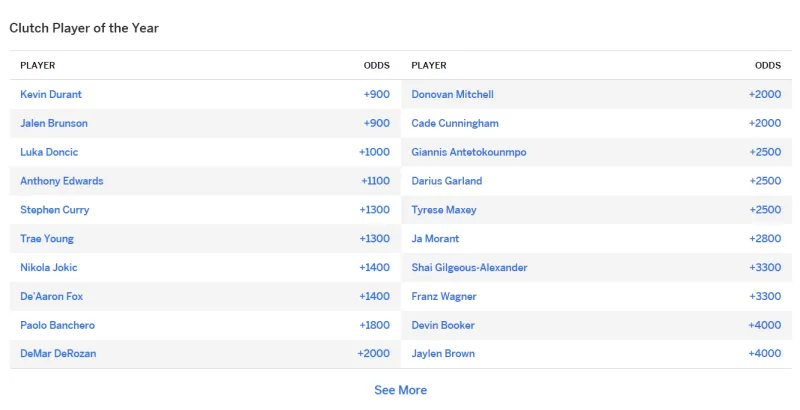Click DeMar DeRozan's name

(x=58, y=354)
